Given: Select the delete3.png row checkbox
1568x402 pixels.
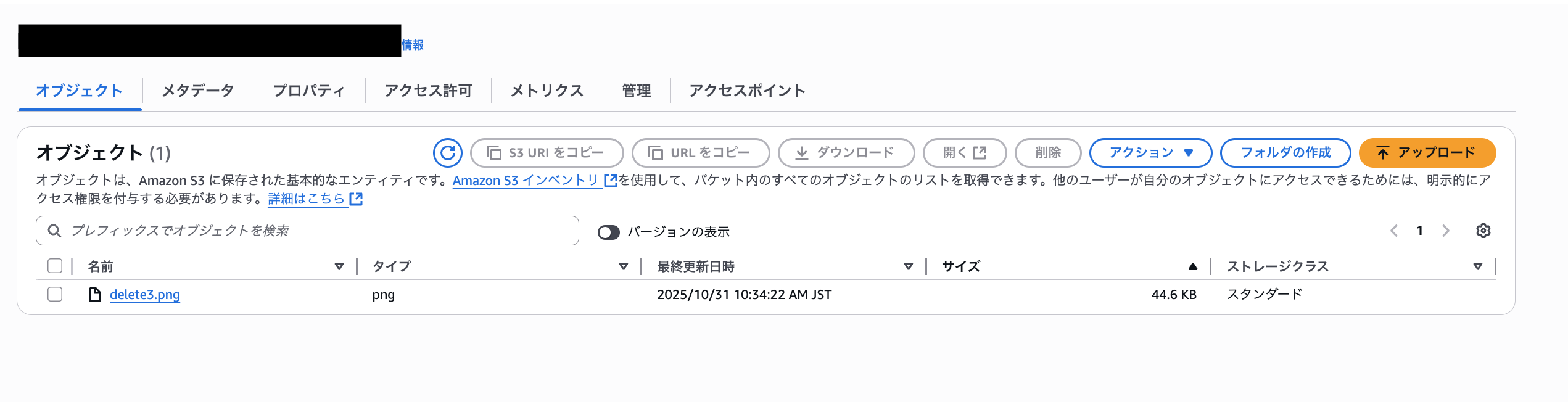Looking at the screenshot, I should click(x=55, y=294).
